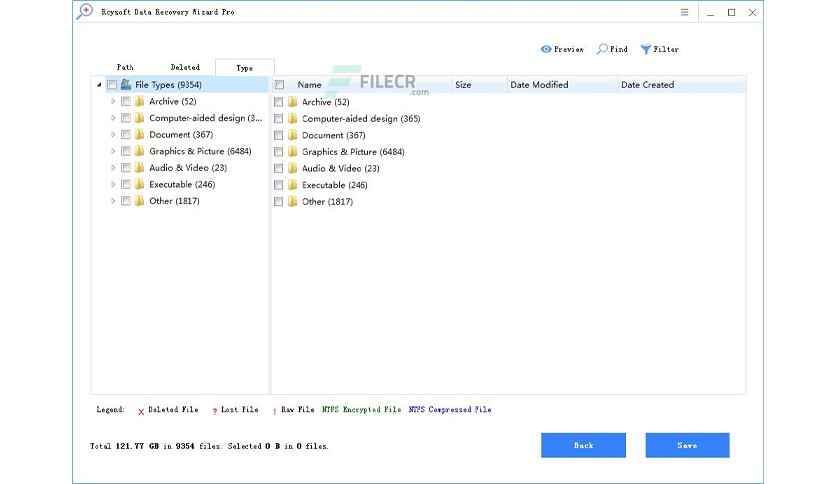Click Executable folder icon in left tree
The width and height of the screenshot is (836, 484).
(140, 184)
